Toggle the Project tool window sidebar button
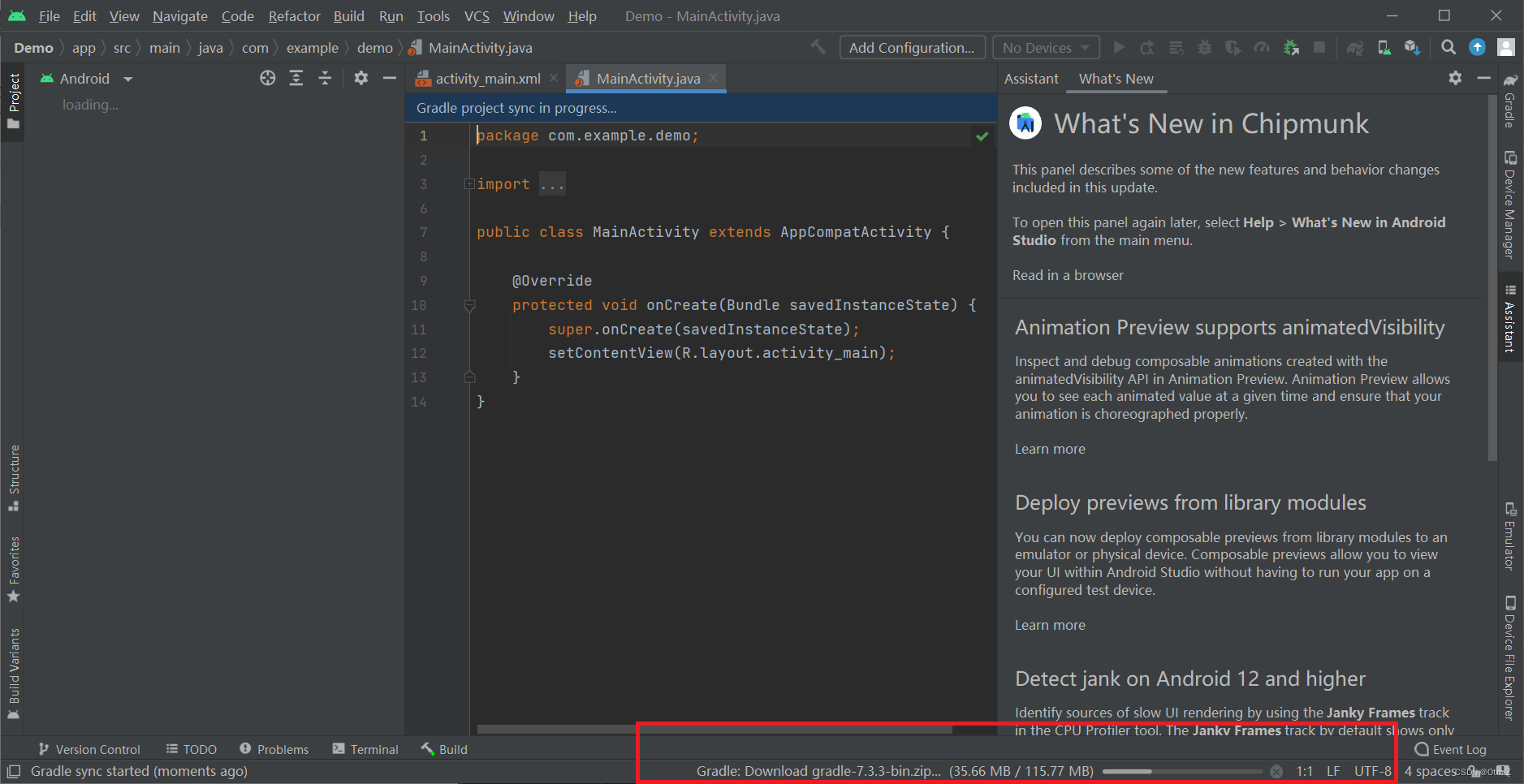Viewport: 1524px width, 784px height. 13,101
